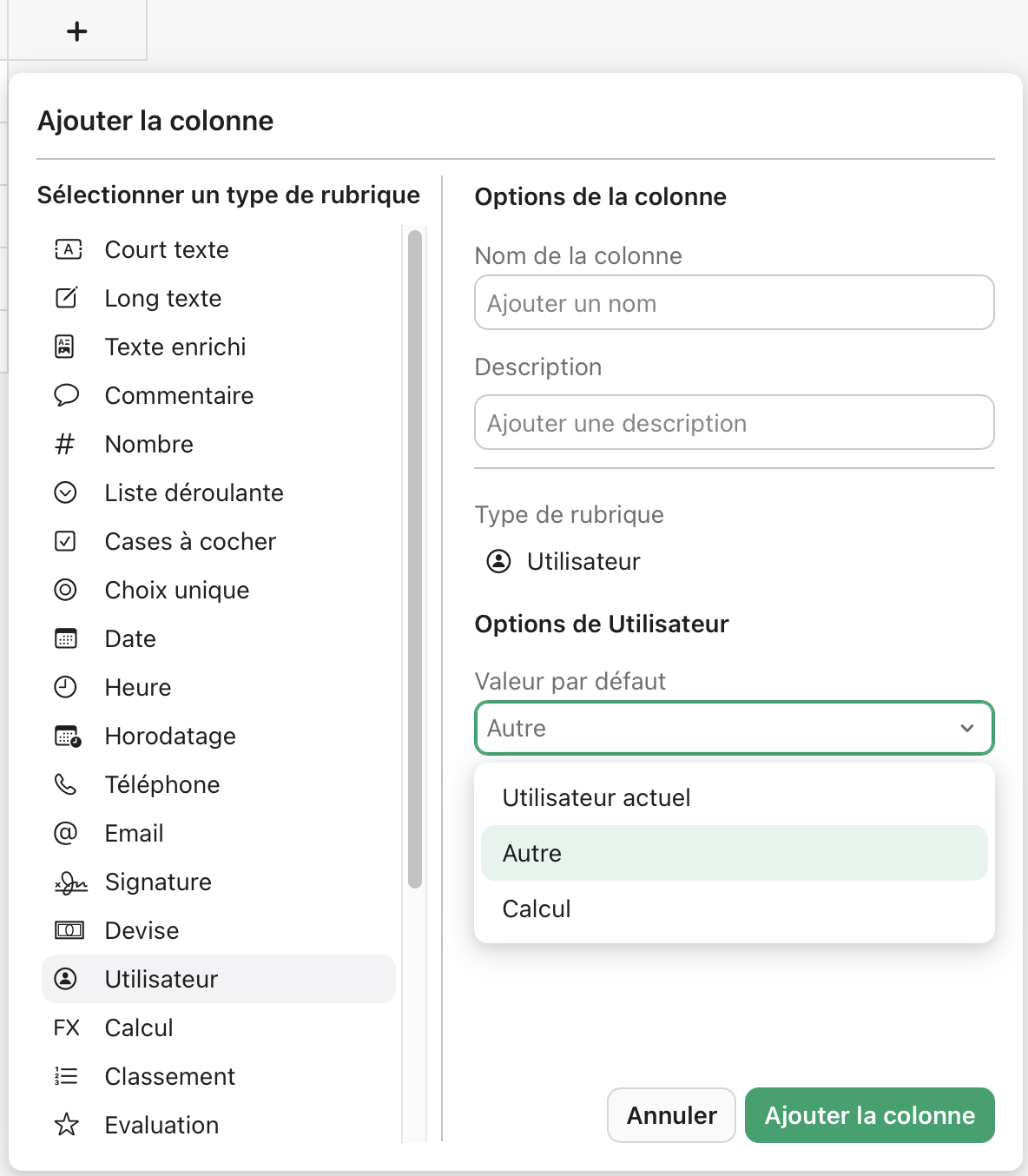Choose the Horodatage timestamp icon
Screen dimensions: 1028x1176
click(x=68, y=737)
